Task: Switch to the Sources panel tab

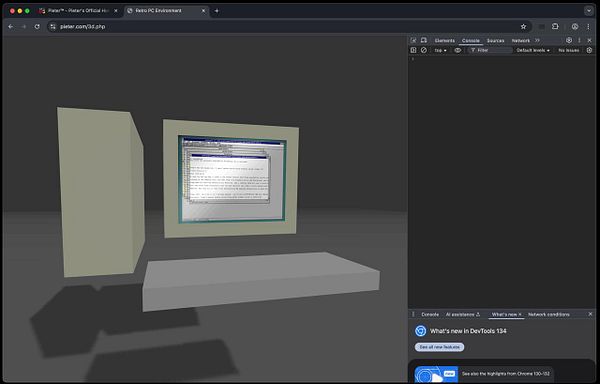Action: pyautogui.click(x=496, y=40)
